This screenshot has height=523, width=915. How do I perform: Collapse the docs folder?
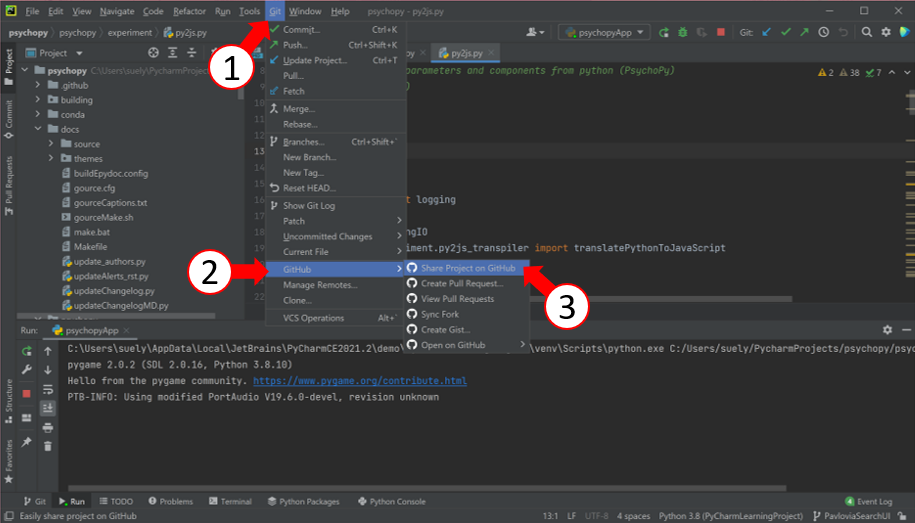click(x=38, y=129)
